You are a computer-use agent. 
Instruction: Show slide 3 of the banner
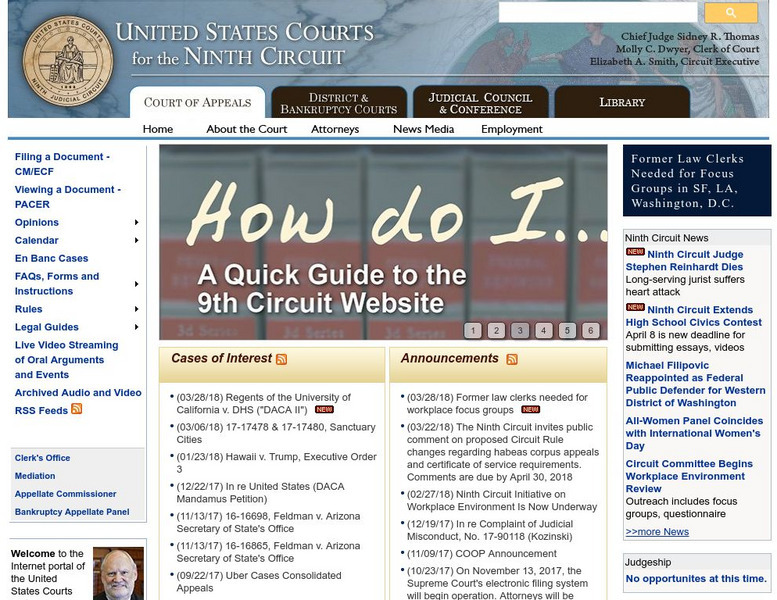pos(520,330)
